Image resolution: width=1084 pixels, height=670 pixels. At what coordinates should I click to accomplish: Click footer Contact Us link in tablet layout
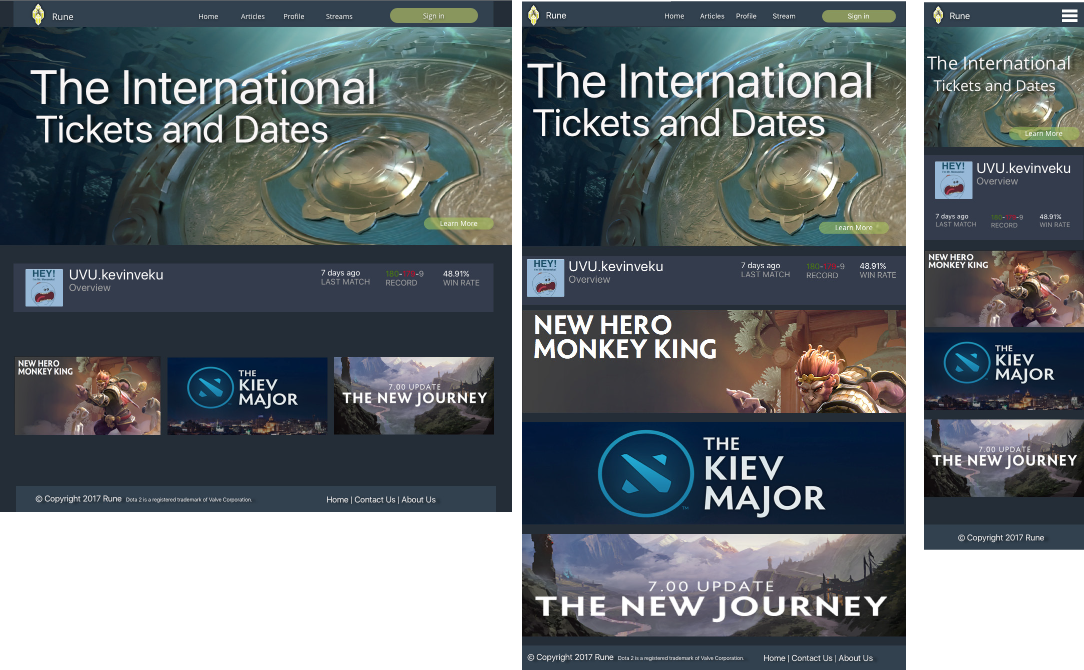click(x=812, y=658)
